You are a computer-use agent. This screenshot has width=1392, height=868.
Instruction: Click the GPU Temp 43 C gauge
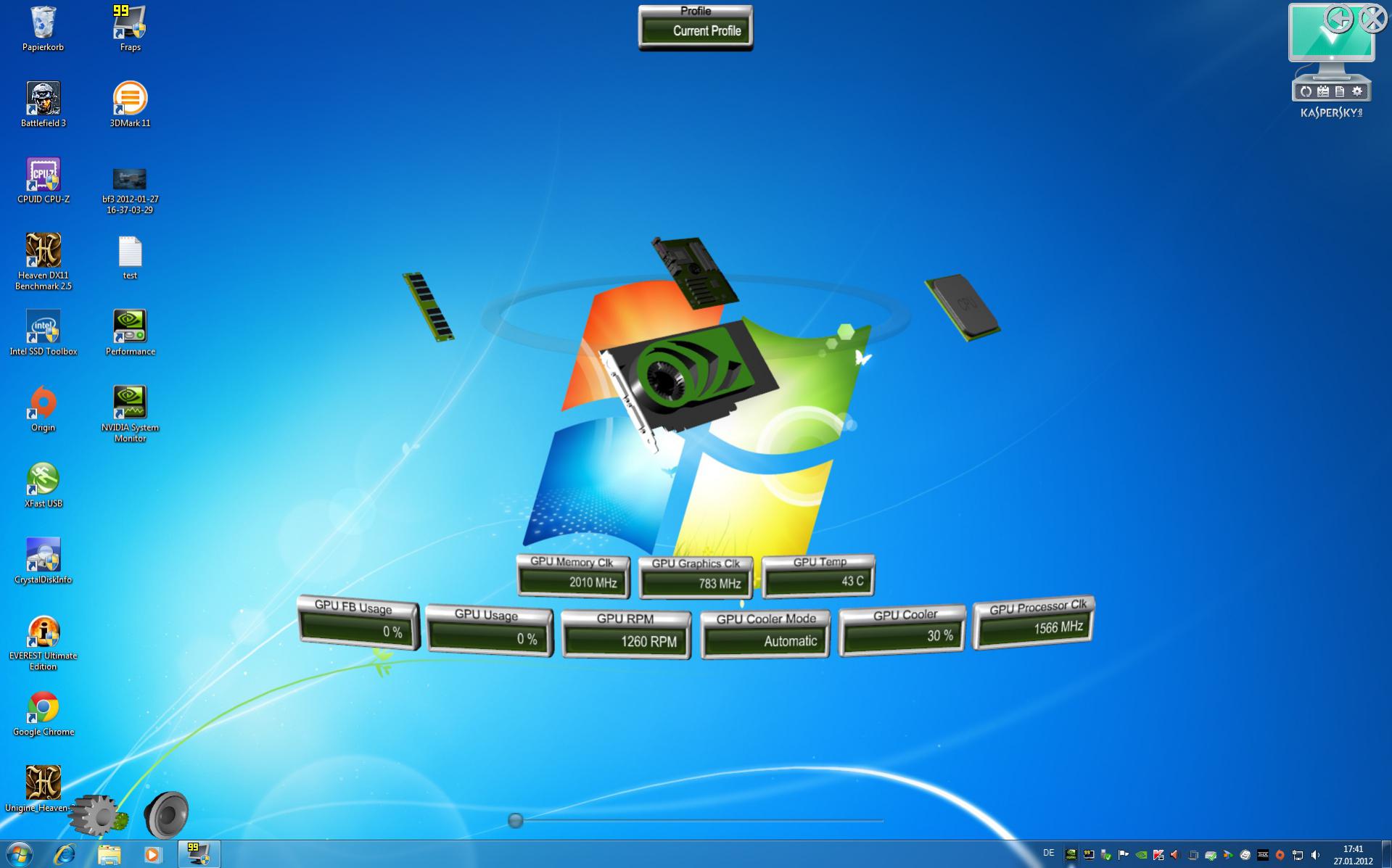818,576
